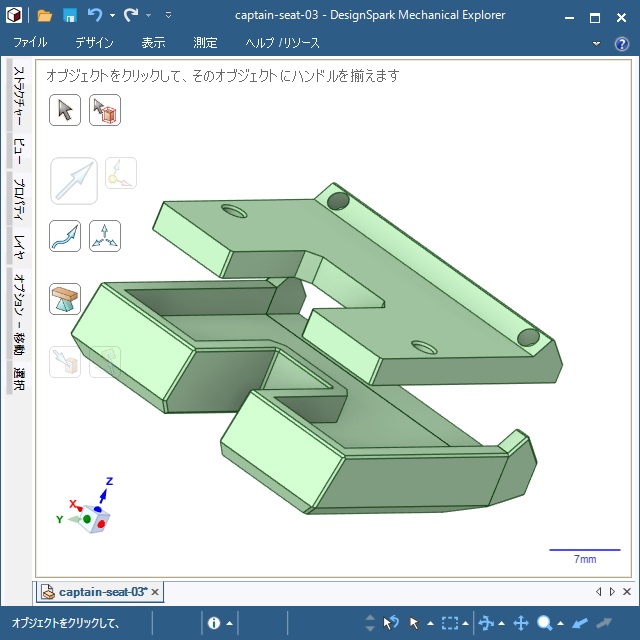
Task: Open the ファイル menu
Action: 30,42
